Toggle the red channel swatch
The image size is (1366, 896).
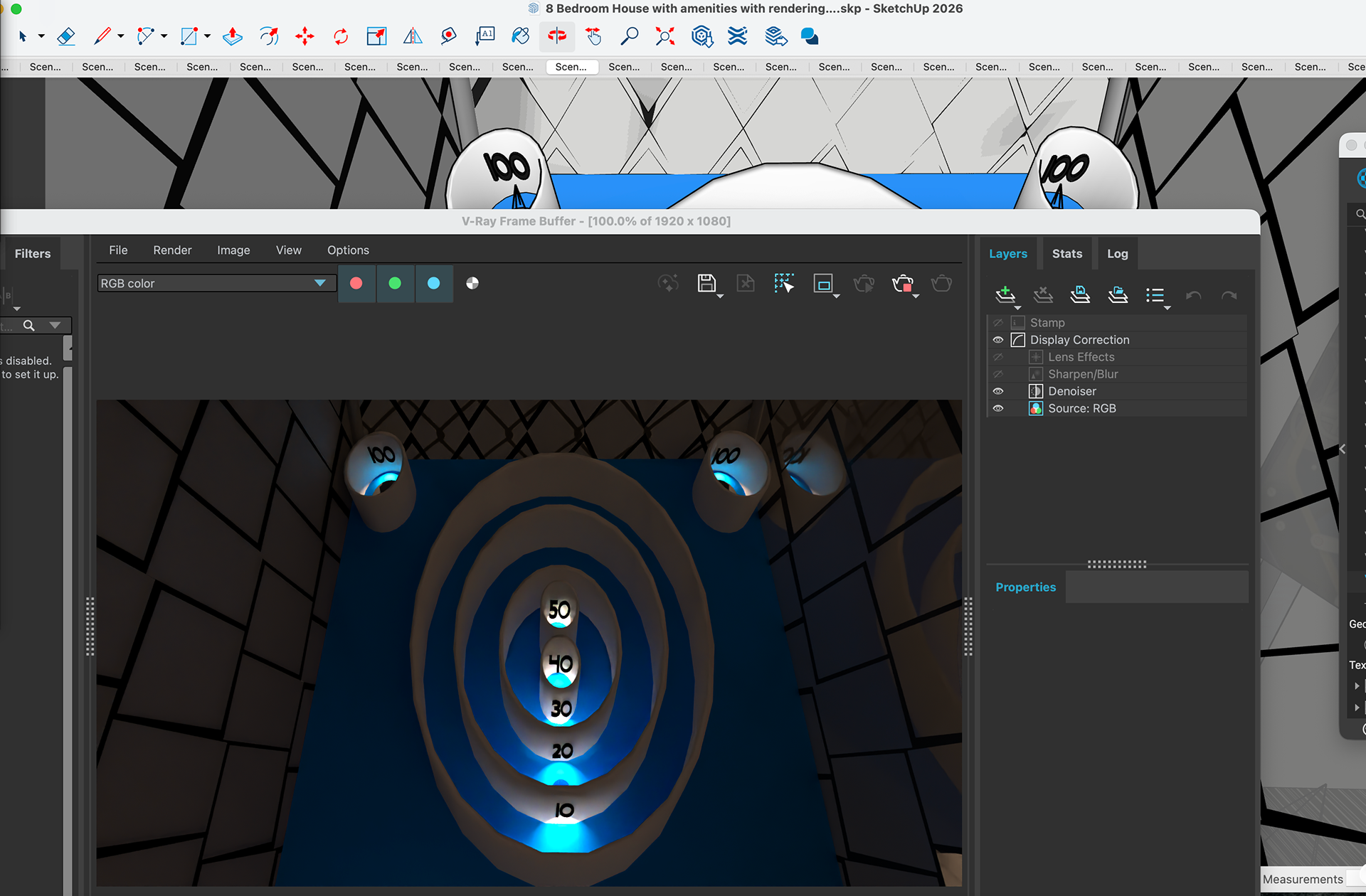pos(356,283)
